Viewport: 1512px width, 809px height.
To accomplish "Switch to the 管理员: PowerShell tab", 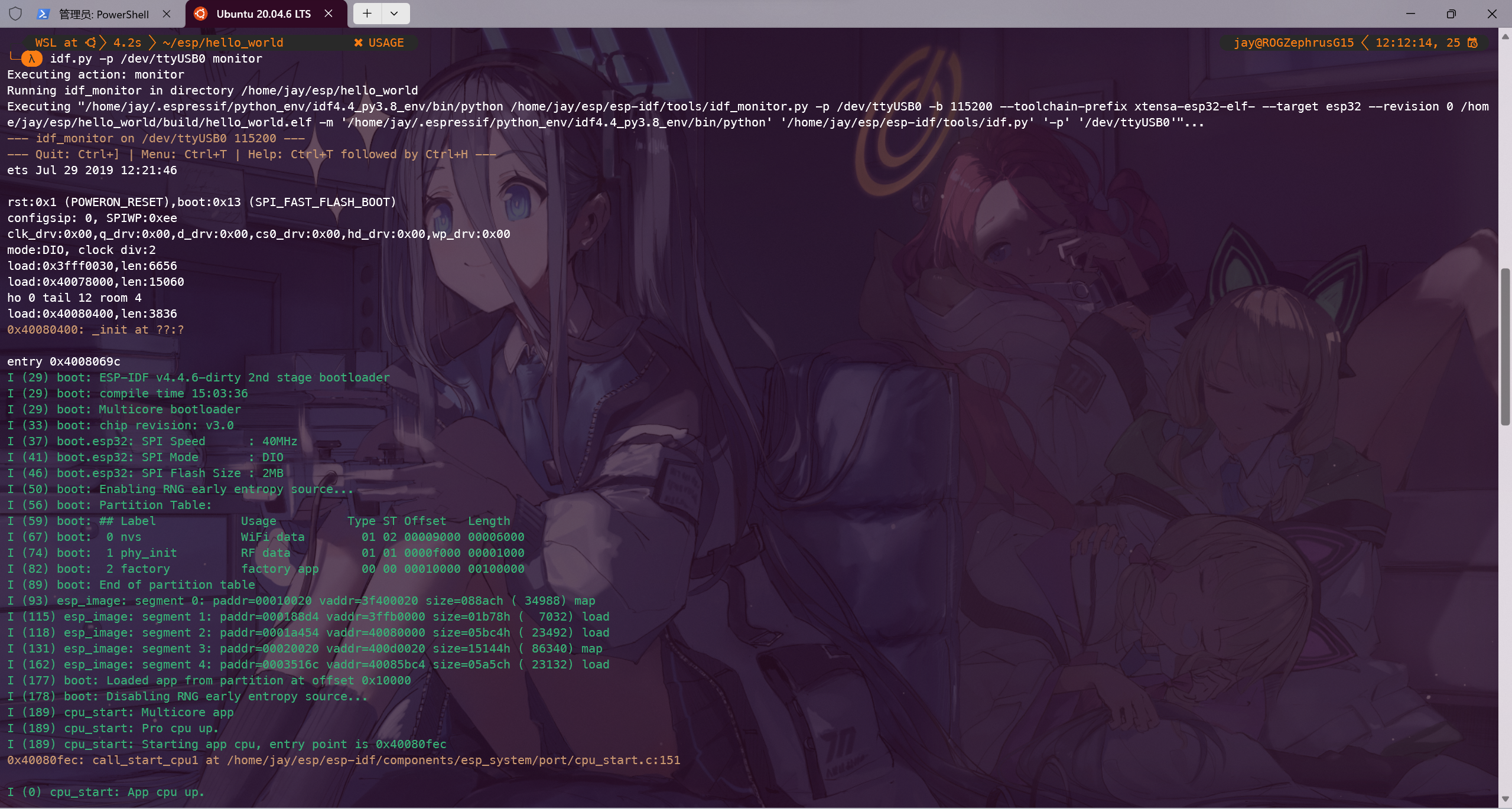I will tap(104, 14).
